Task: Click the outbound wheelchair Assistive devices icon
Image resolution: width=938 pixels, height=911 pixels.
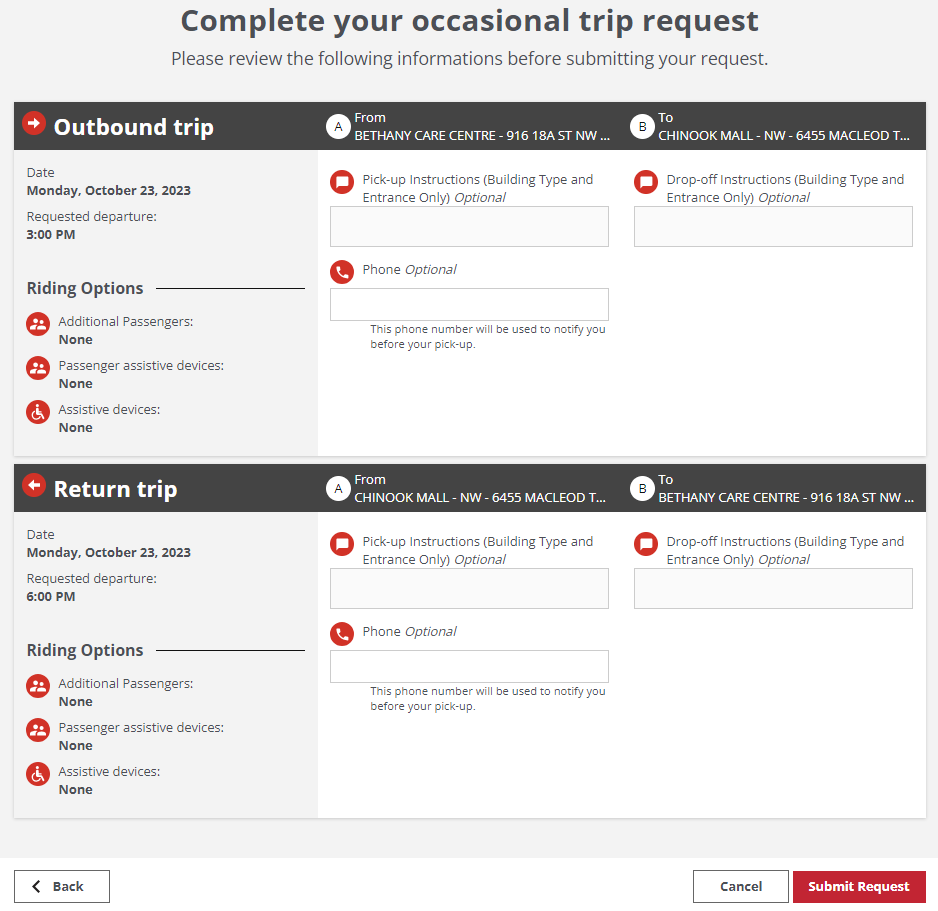Action: (38, 412)
